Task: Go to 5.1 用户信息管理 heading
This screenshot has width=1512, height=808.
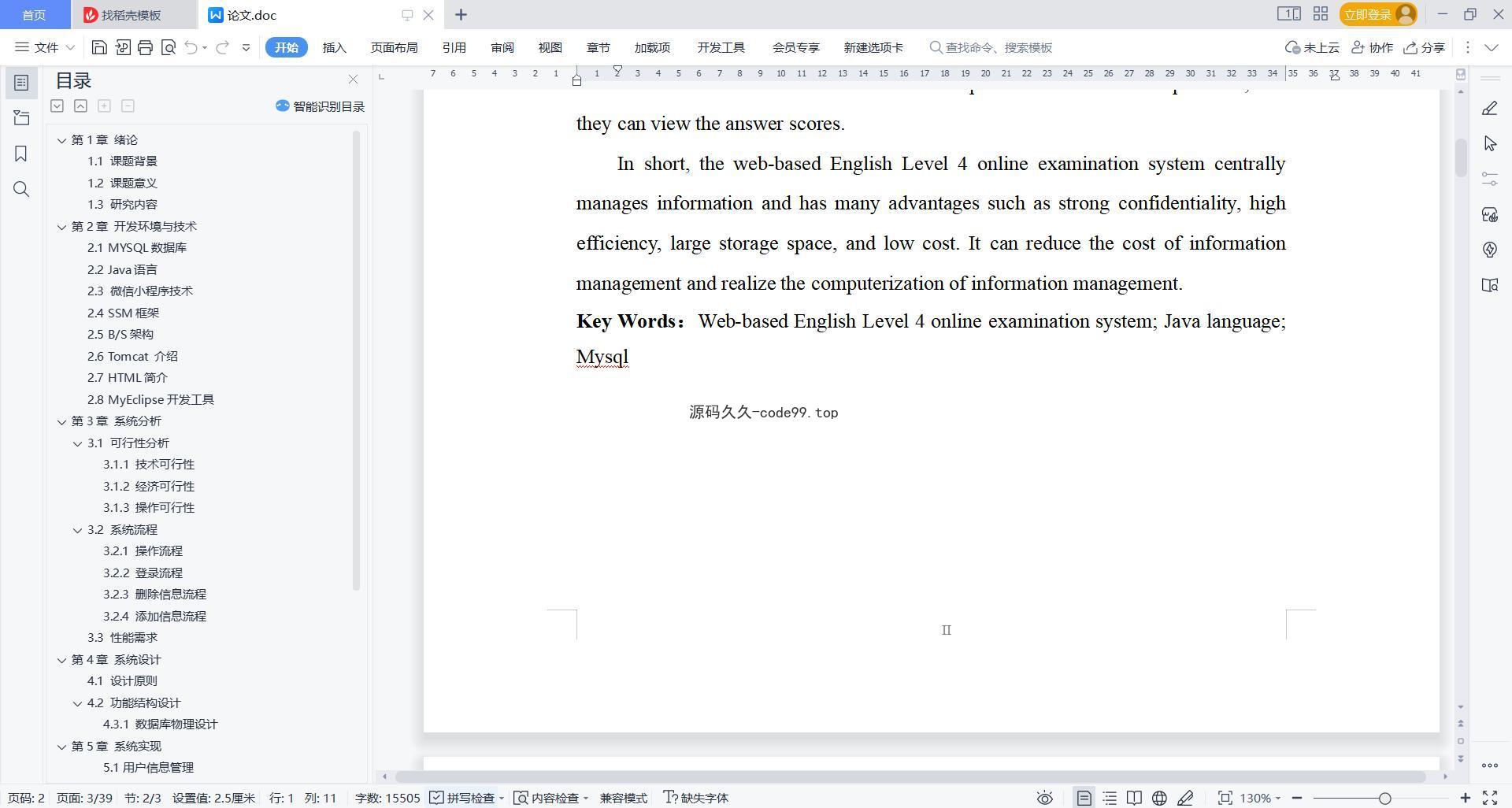Action: tap(148, 767)
